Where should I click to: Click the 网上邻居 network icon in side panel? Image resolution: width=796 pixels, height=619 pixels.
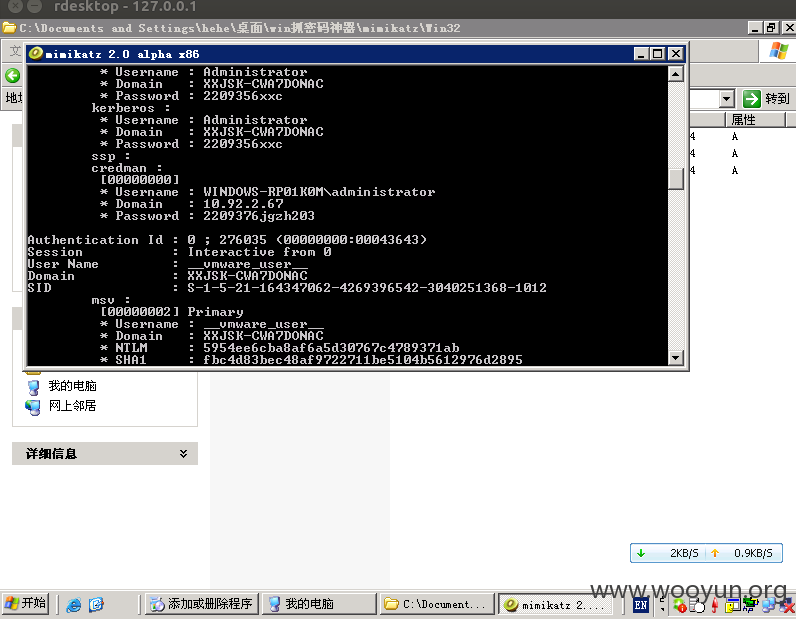pos(34,407)
